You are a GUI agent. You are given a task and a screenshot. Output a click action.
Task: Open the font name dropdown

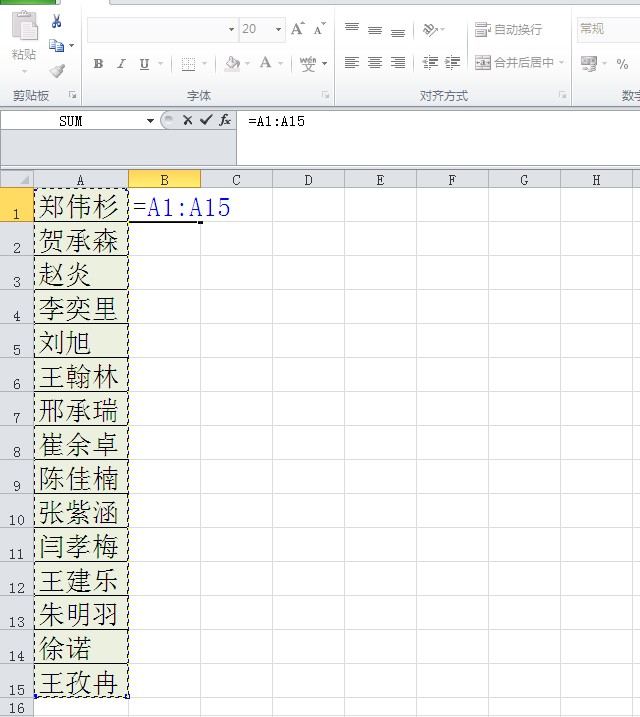pos(232,30)
